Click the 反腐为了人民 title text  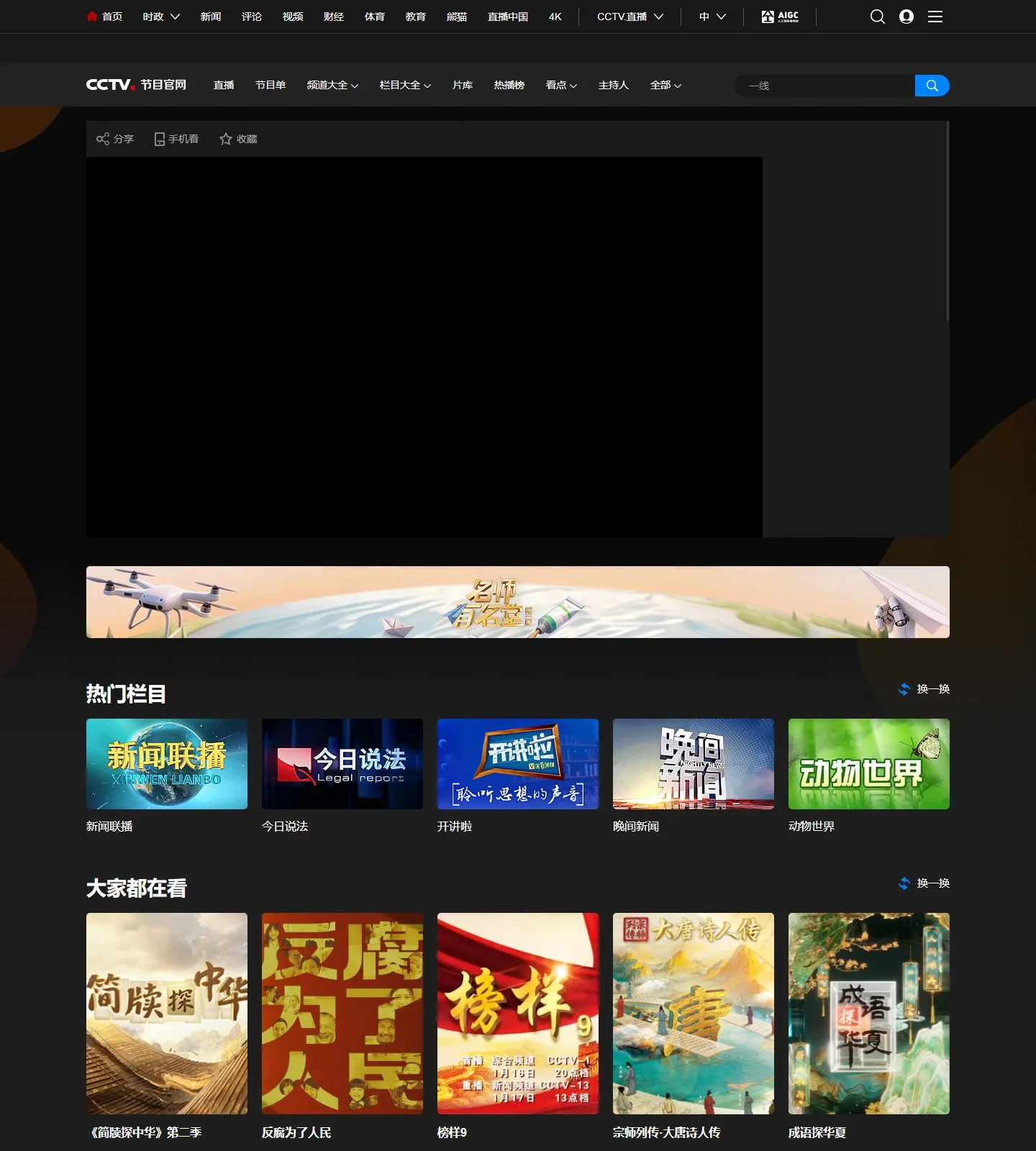point(296,1132)
